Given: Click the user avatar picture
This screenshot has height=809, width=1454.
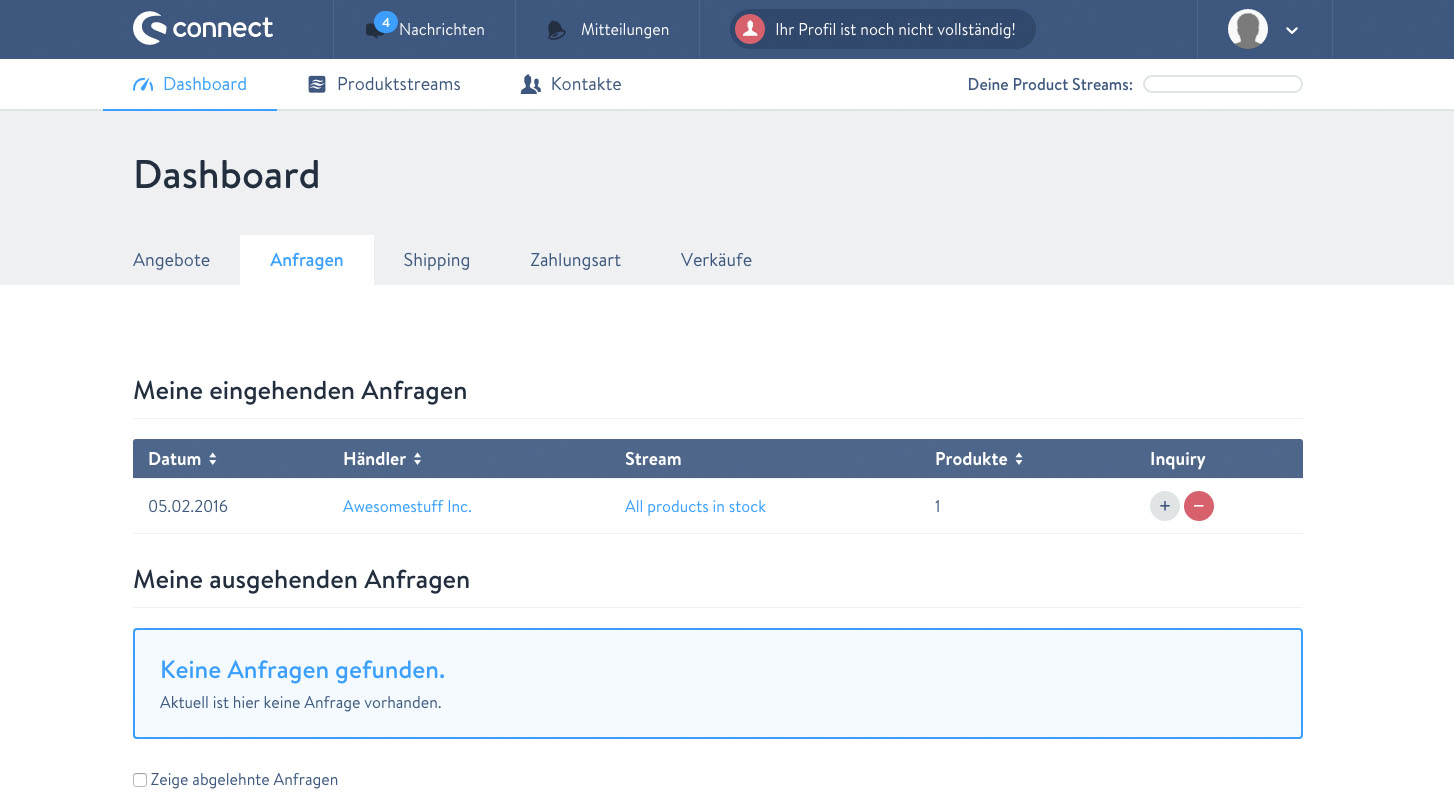Looking at the screenshot, I should click(x=1247, y=29).
